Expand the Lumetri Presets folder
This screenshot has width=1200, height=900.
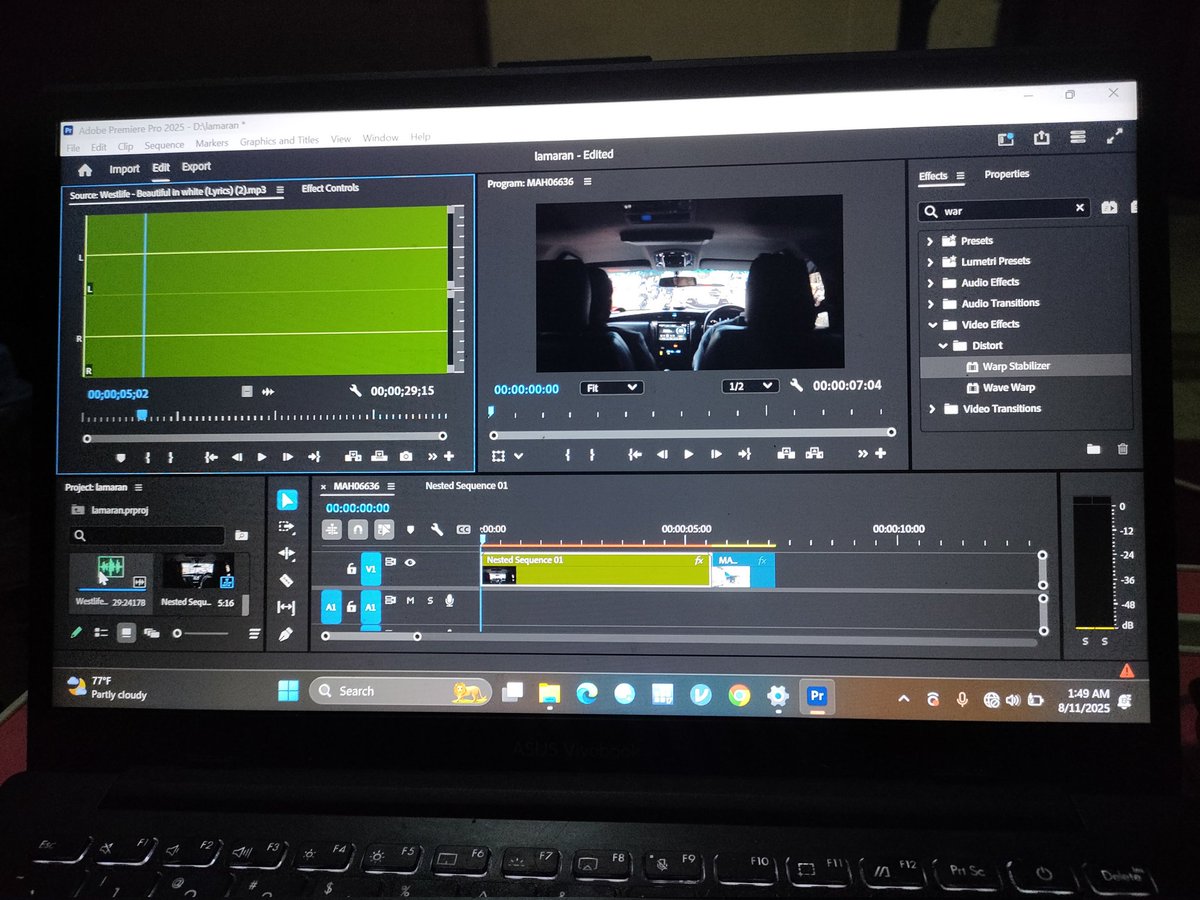(x=930, y=261)
